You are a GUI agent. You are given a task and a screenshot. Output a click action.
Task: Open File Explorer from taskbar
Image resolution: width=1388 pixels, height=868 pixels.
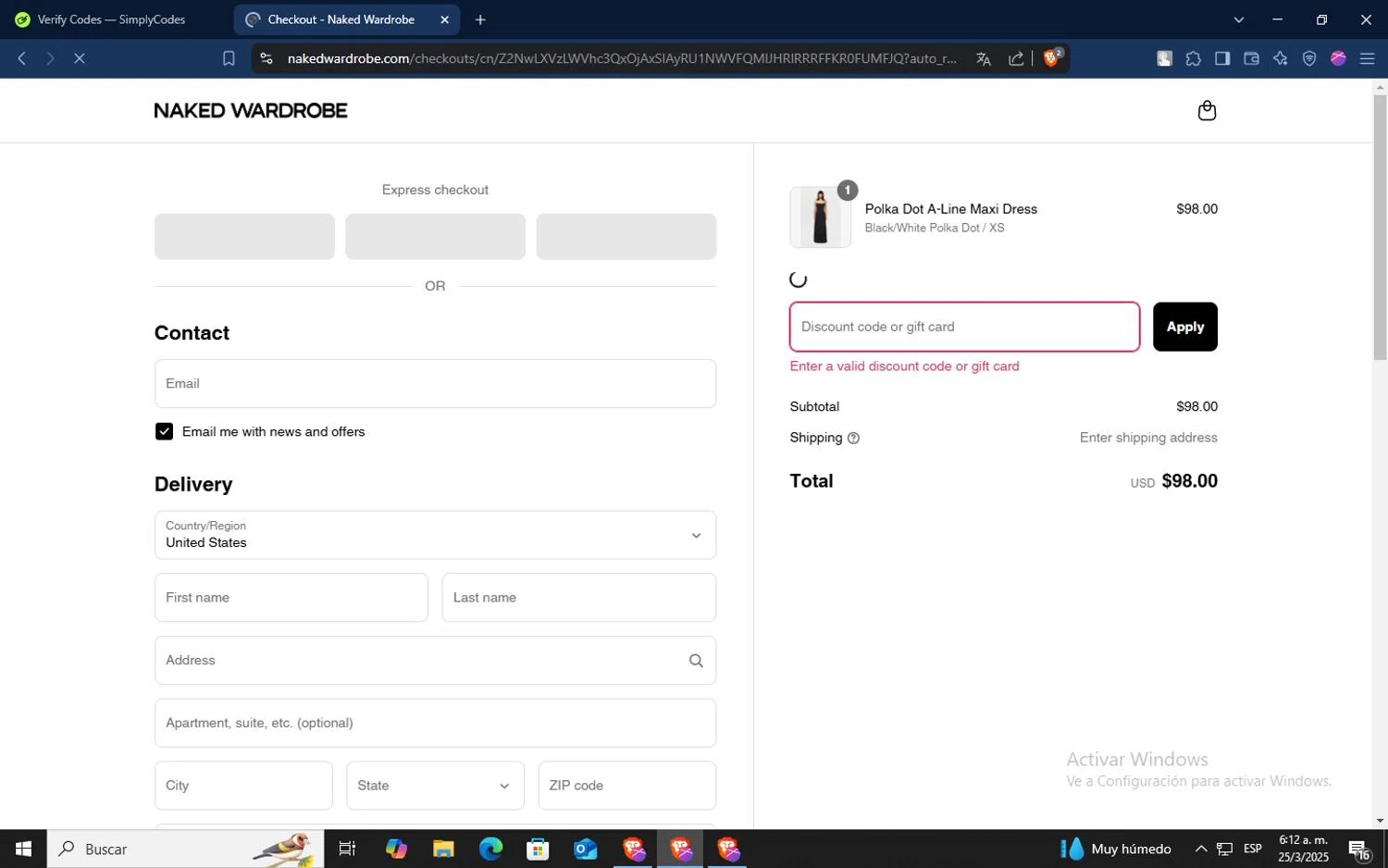coord(443,849)
